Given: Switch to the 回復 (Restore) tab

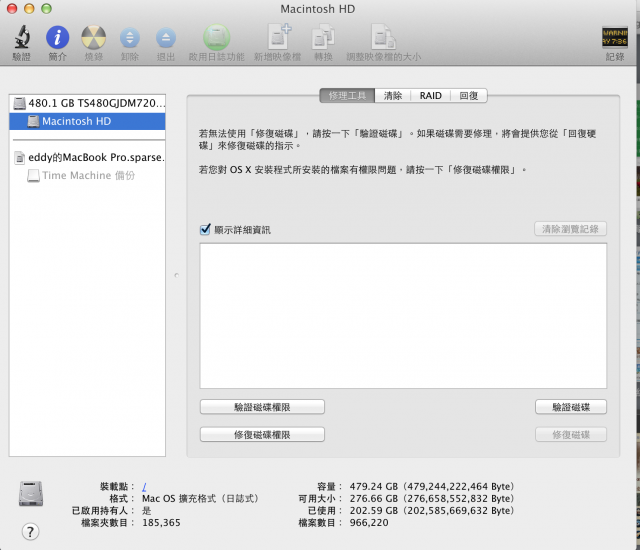Looking at the screenshot, I should (x=469, y=96).
